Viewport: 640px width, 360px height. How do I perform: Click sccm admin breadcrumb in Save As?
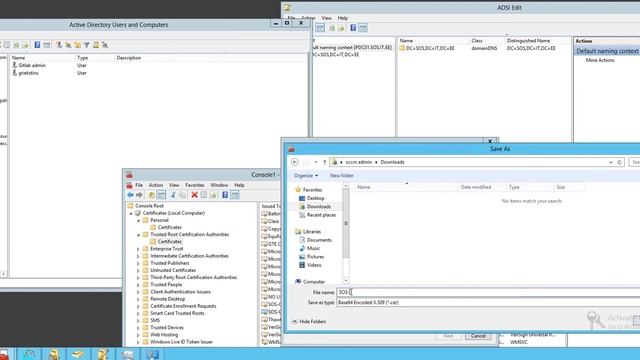[359, 162]
